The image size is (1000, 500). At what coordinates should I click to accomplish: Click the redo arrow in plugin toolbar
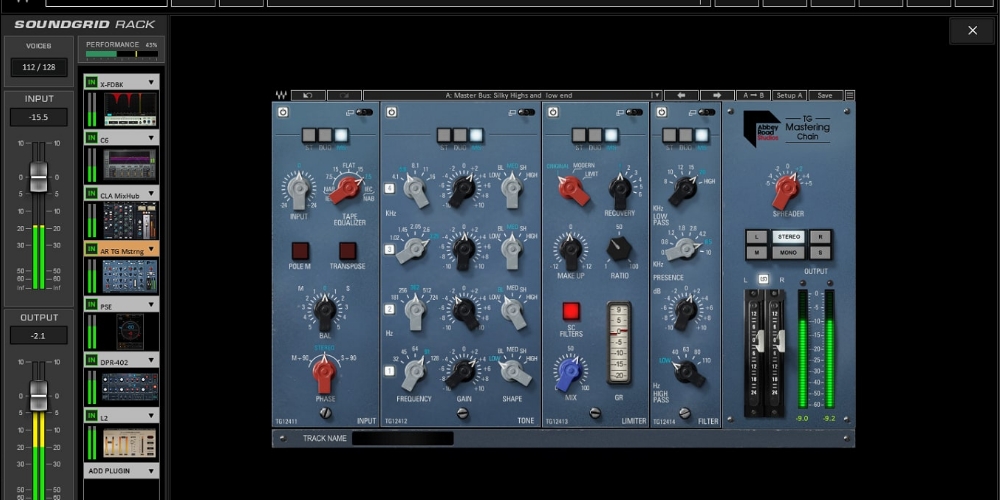(344, 96)
